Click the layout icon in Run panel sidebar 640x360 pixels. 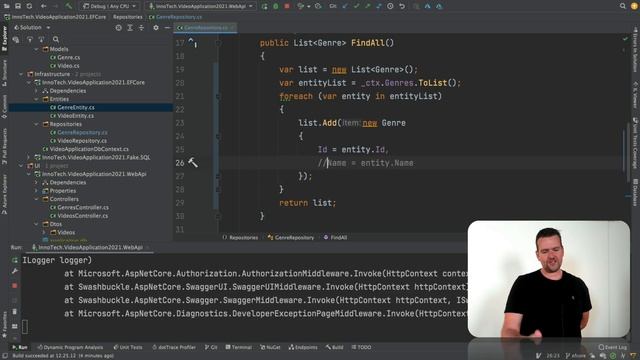pos(15,326)
